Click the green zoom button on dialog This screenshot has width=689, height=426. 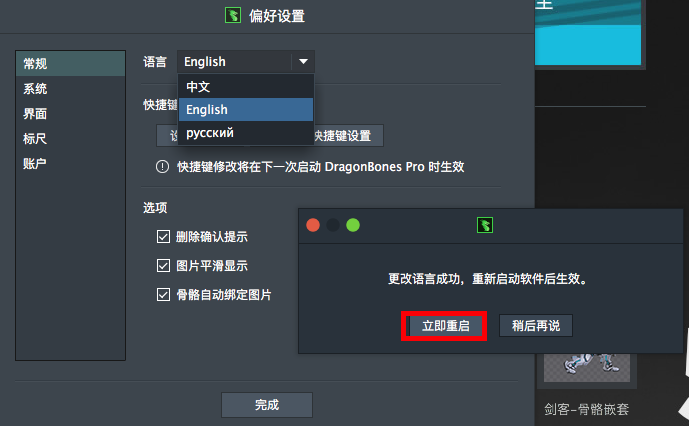tap(353, 225)
